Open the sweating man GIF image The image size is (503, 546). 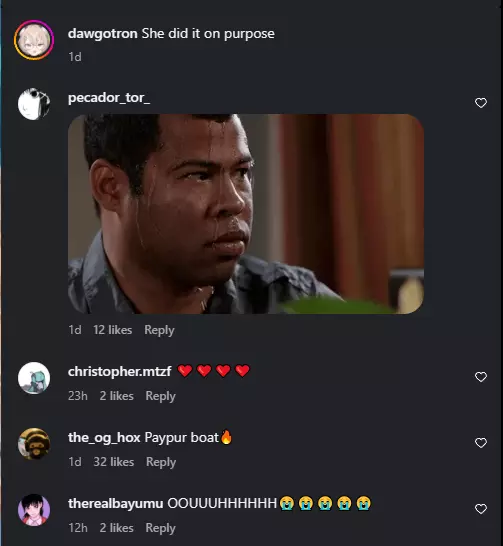[x=246, y=214]
